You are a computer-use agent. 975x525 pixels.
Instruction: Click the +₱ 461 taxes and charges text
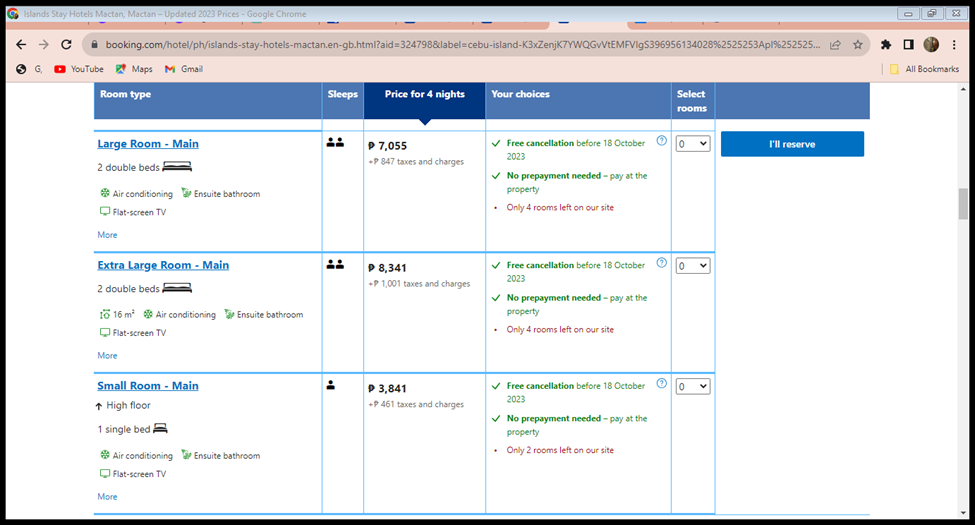(x=416, y=404)
